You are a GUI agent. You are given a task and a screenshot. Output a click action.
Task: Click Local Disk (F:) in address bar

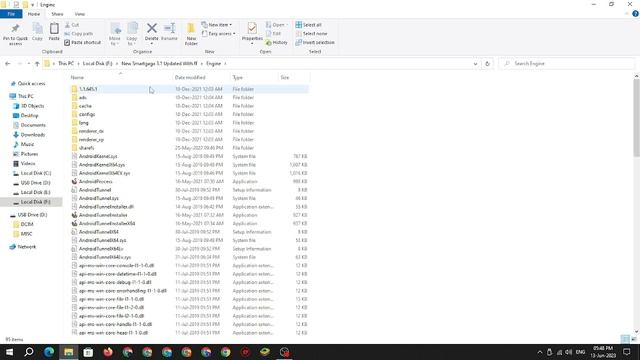97,64
